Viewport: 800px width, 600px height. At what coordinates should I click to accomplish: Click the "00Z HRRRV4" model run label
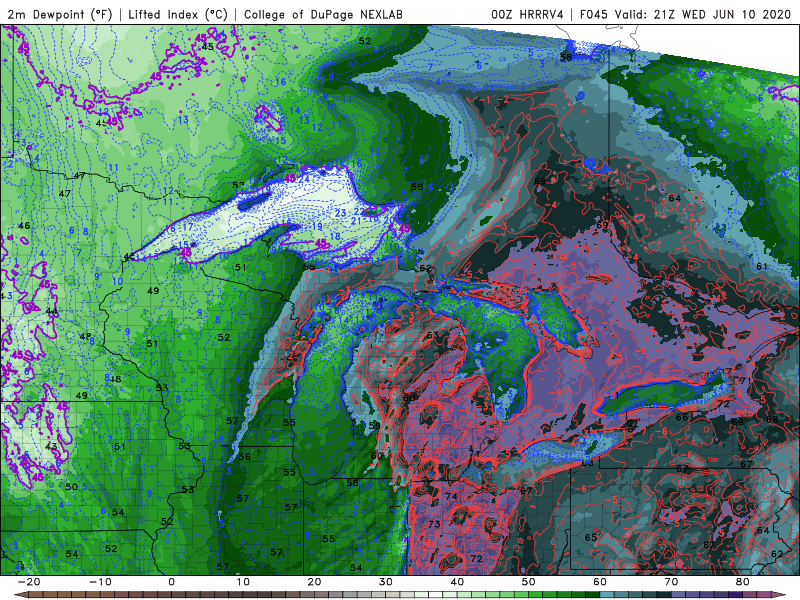[527, 14]
